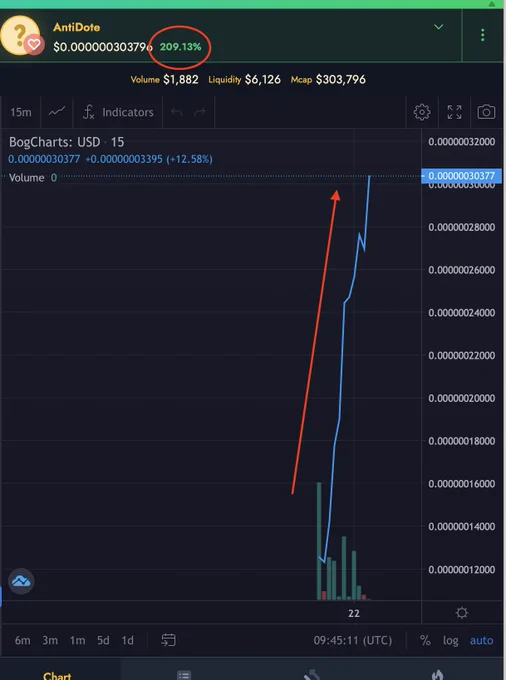This screenshot has height=680, width=506.
Task: Open the trending flame tab
Action: point(438,675)
